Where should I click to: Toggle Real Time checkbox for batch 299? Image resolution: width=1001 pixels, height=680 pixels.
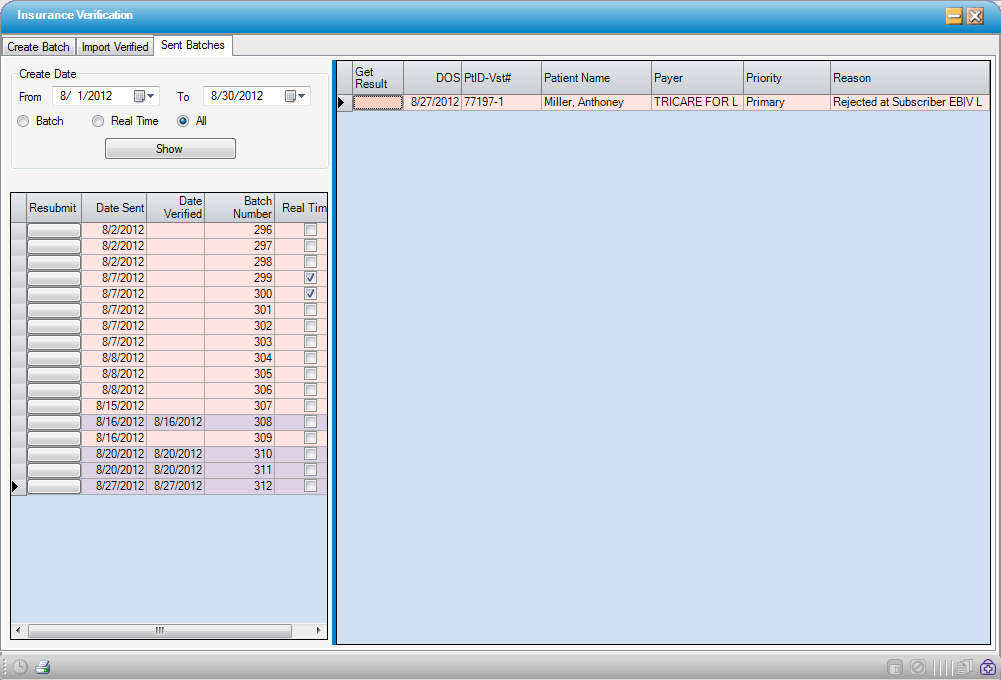coord(310,278)
